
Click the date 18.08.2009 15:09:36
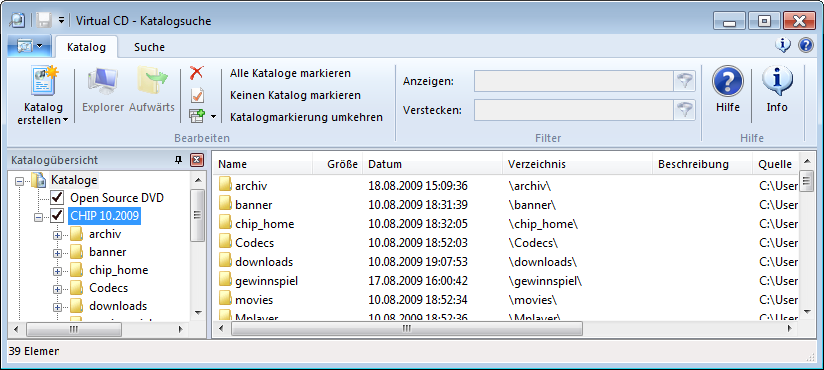(418, 186)
